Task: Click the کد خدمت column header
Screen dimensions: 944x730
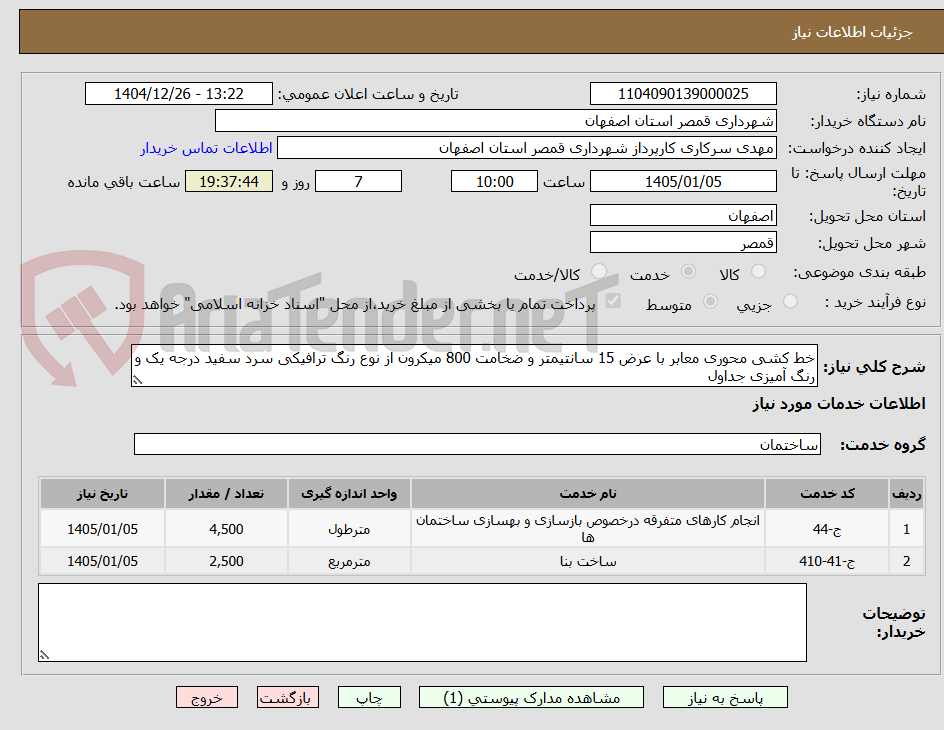Action: point(827,493)
